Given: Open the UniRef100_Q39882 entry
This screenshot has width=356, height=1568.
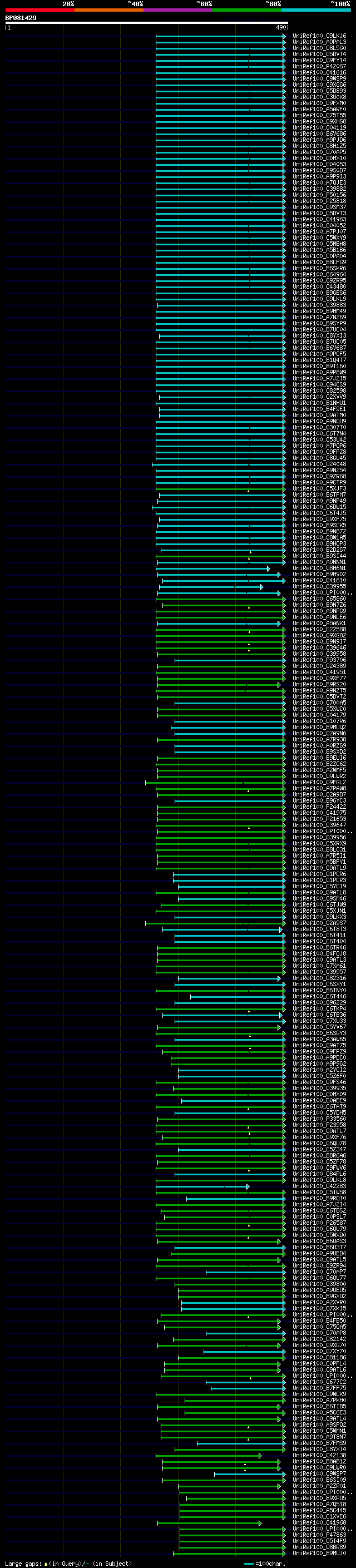Looking at the screenshot, I should tap(319, 189).
